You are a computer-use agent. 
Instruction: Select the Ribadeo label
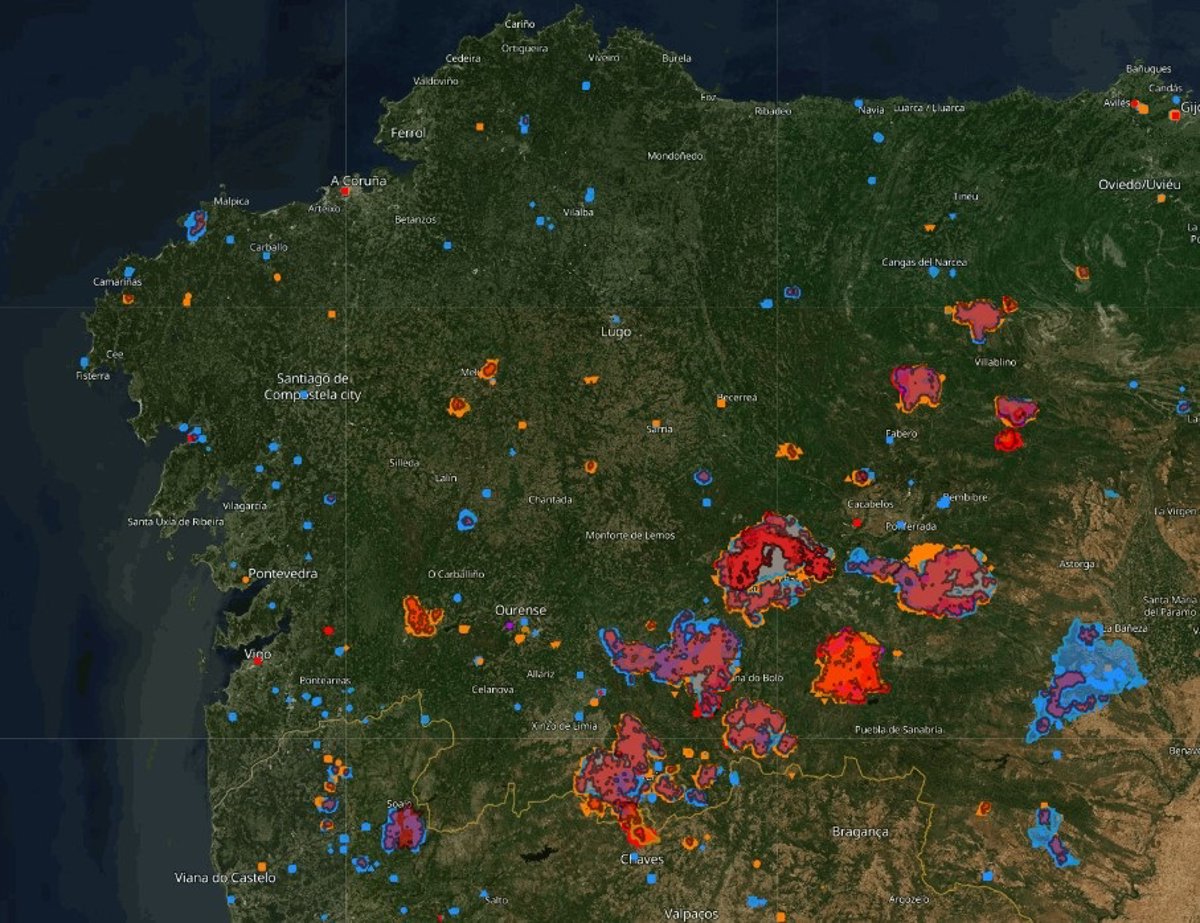(773, 111)
